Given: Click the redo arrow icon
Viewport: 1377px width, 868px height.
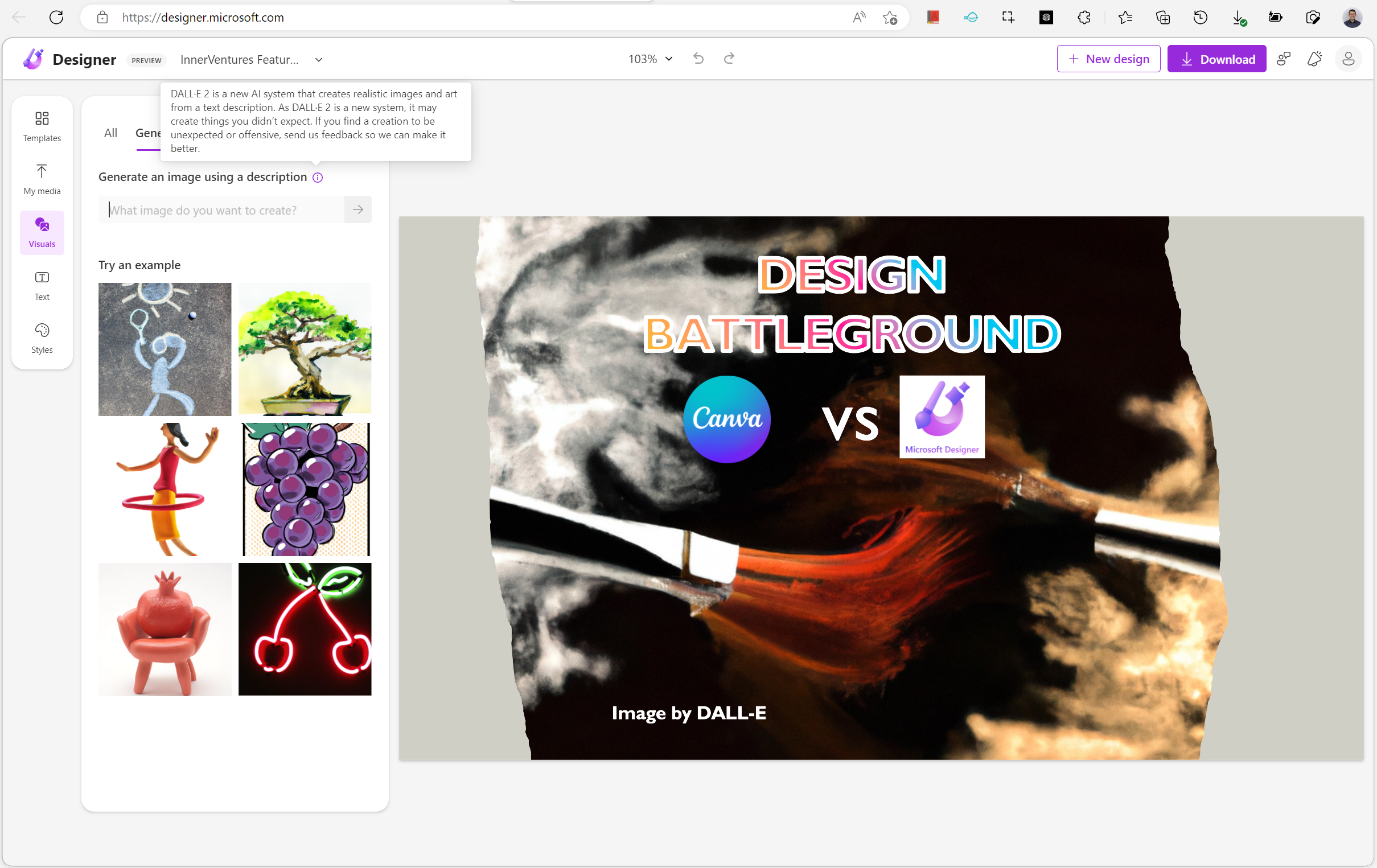Looking at the screenshot, I should 729,59.
